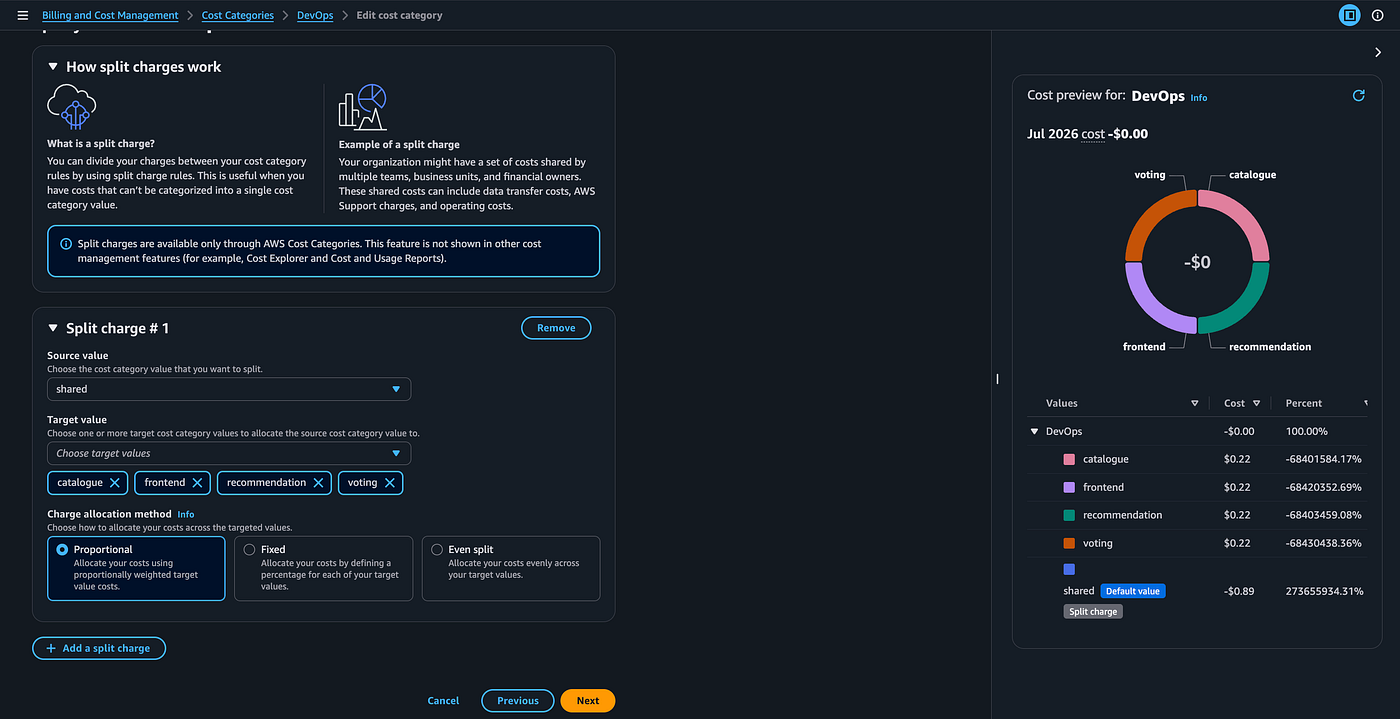Viewport: 1400px width, 719px height.
Task: Click Edit cost category breadcrumb text
Action: click(x=399, y=15)
